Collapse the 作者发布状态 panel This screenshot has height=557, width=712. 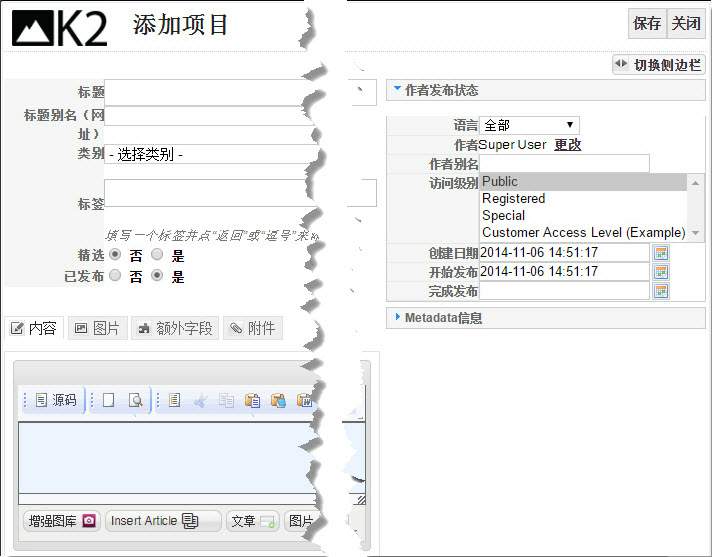click(441, 90)
